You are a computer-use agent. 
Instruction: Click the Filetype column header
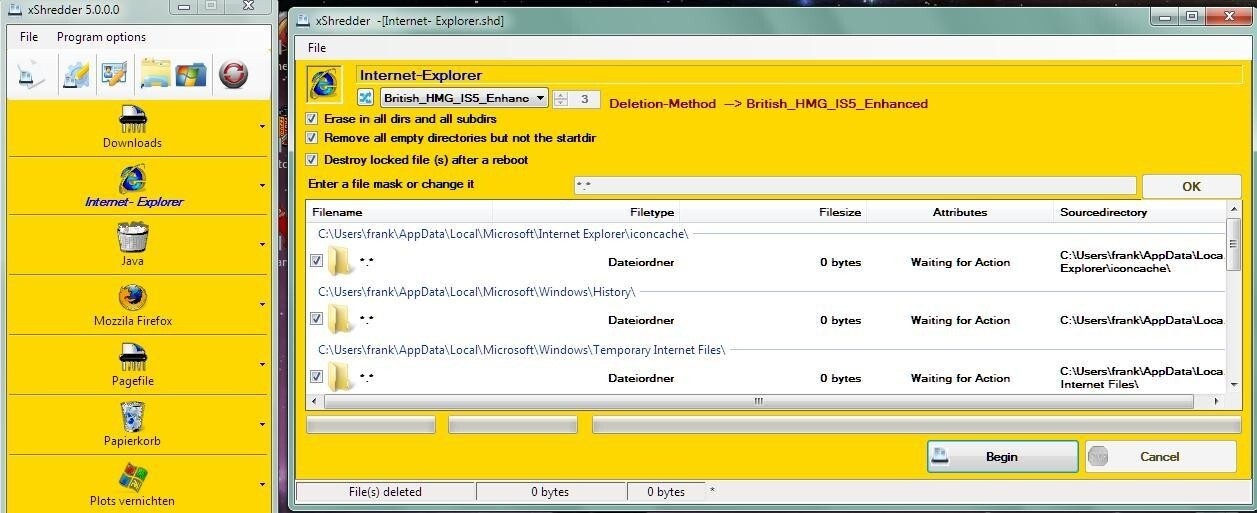[586, 212]
